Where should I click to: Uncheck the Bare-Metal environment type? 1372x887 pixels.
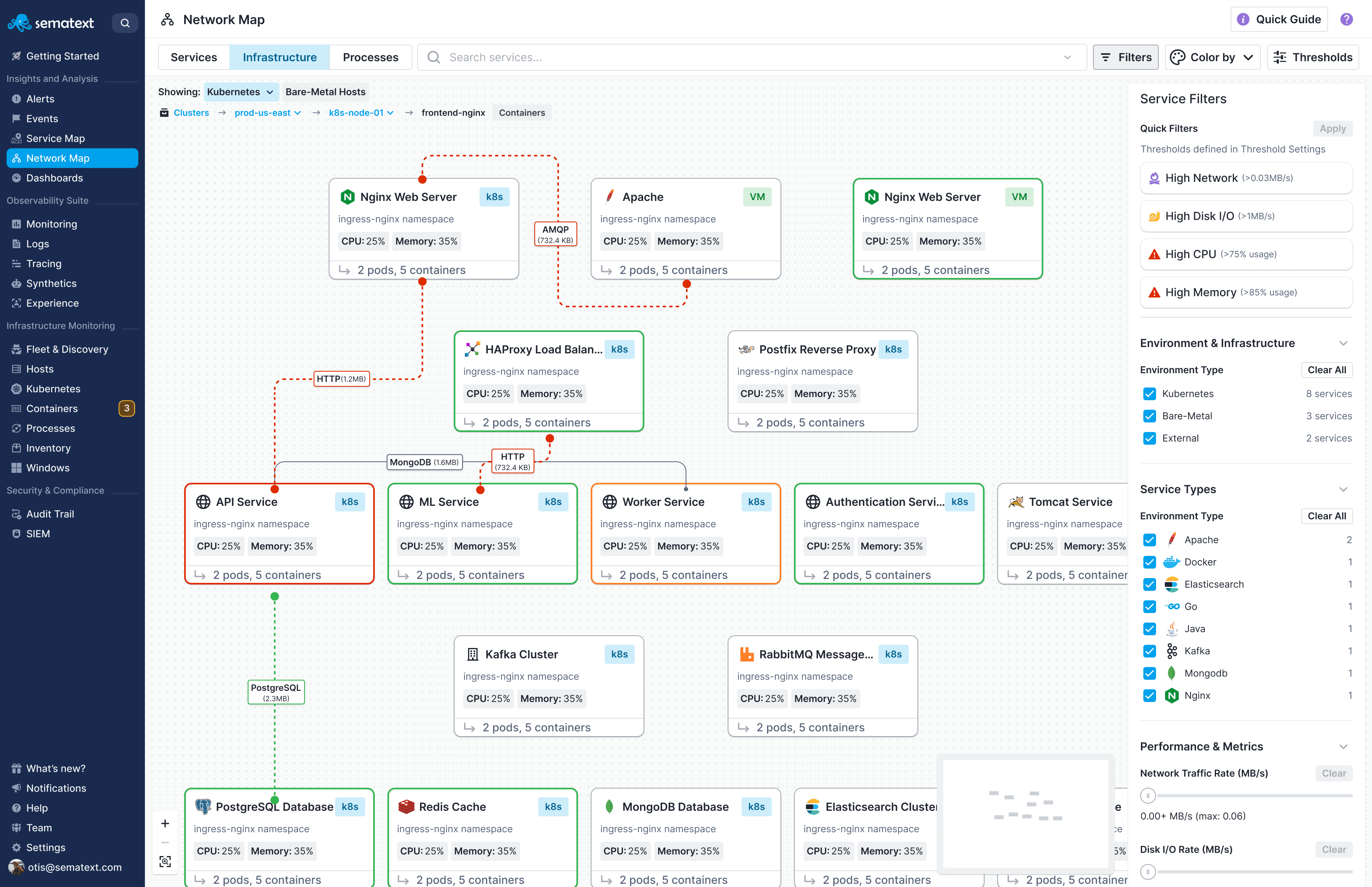[1150, 416]
